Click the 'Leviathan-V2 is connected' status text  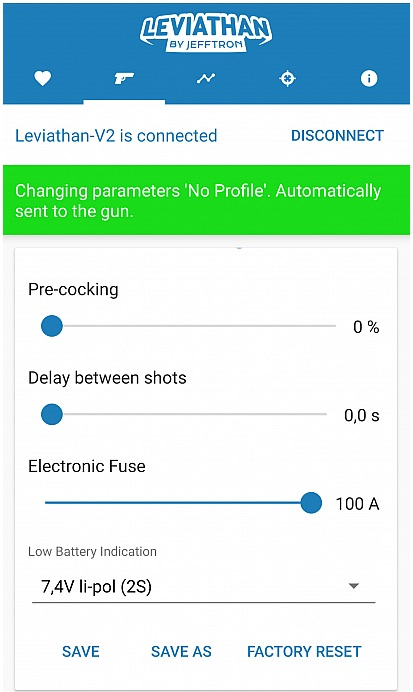coord(116,135)
